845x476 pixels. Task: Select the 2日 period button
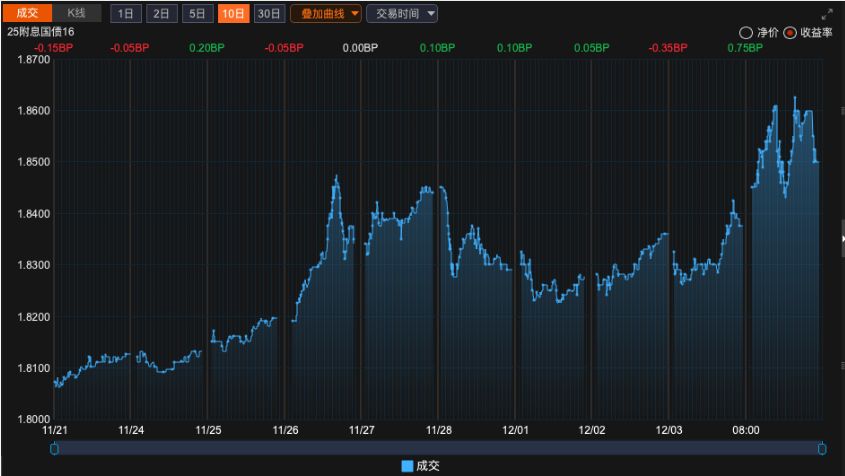click(160, 14)
